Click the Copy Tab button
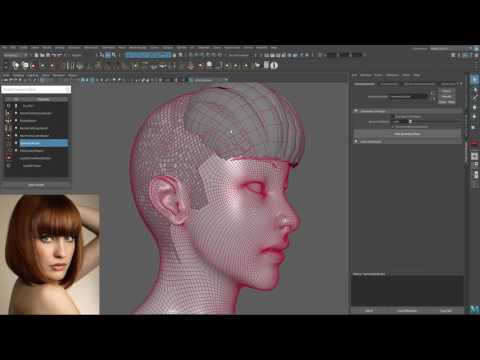 point(446,311)
